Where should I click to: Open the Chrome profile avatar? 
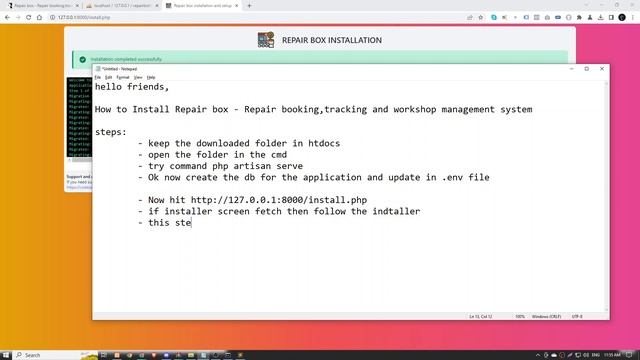(x=622, y=18)
